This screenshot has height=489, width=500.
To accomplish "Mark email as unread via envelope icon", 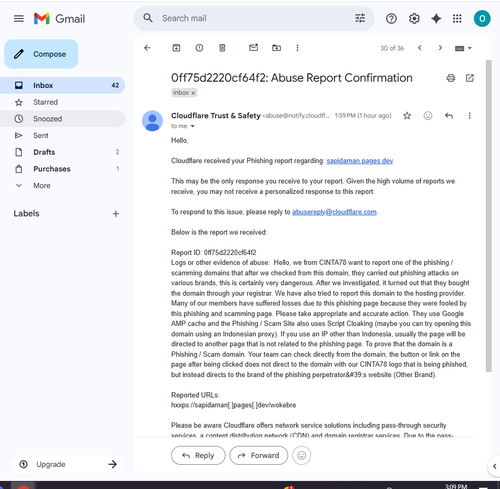I will [254, 48].
